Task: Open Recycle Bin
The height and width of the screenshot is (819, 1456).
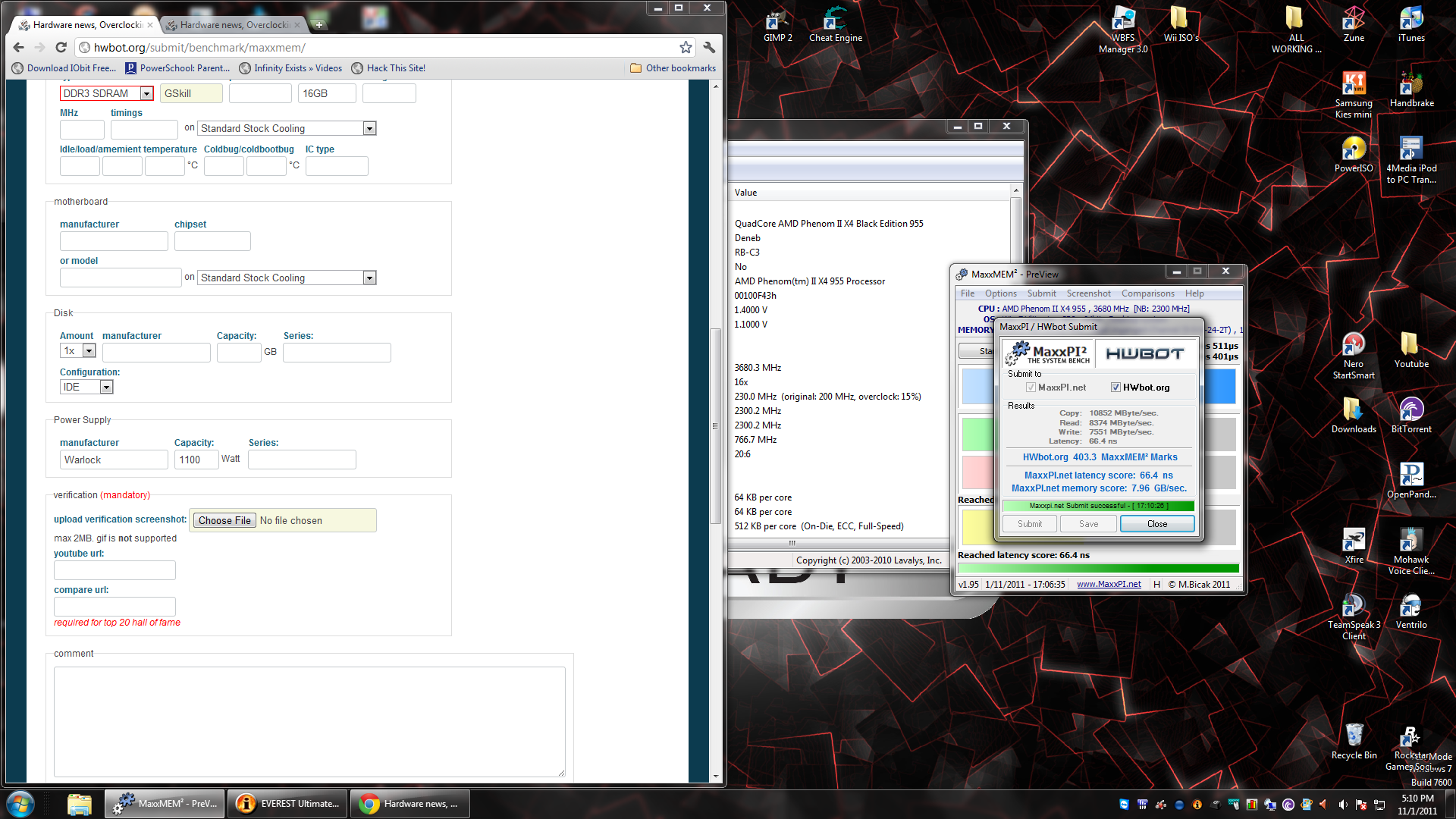Action: [1354, 742]
